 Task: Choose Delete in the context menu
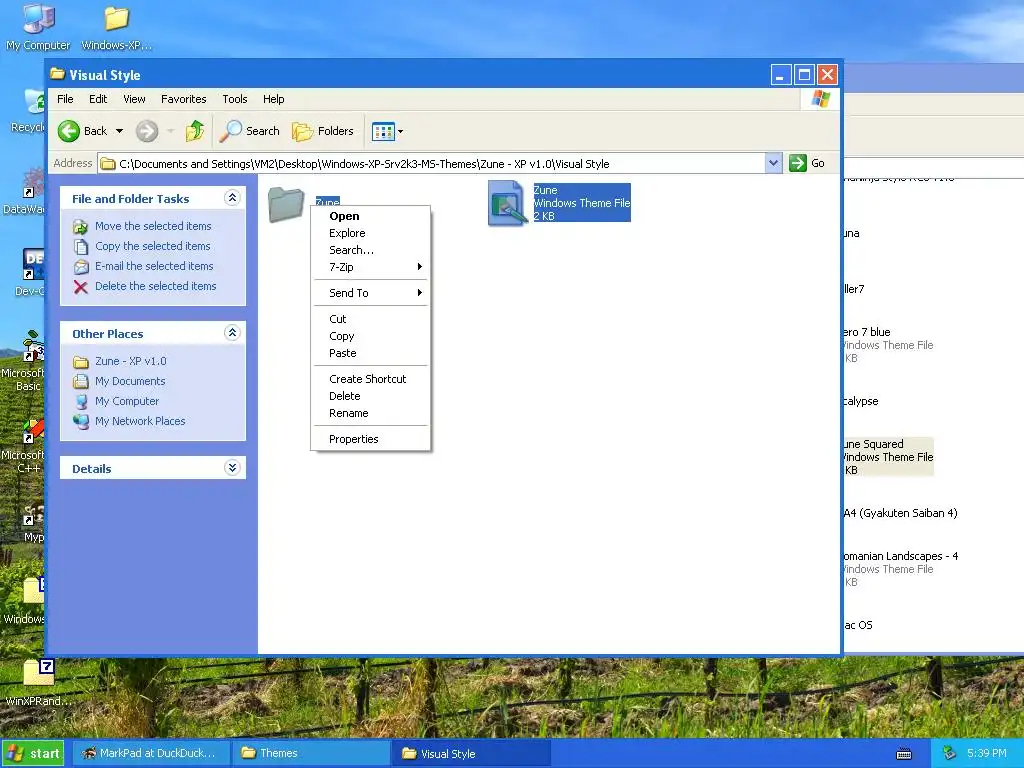(x=370, y=396)
